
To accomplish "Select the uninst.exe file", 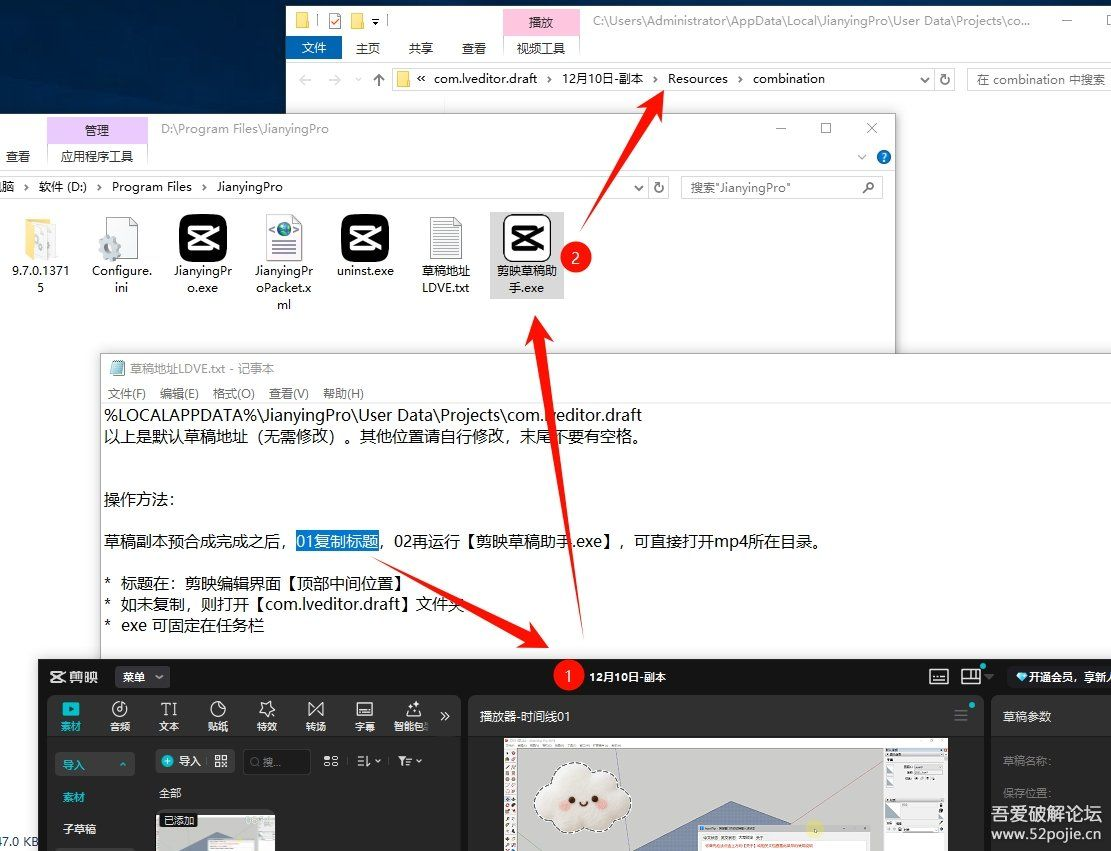I will click(x=365, y=247).
